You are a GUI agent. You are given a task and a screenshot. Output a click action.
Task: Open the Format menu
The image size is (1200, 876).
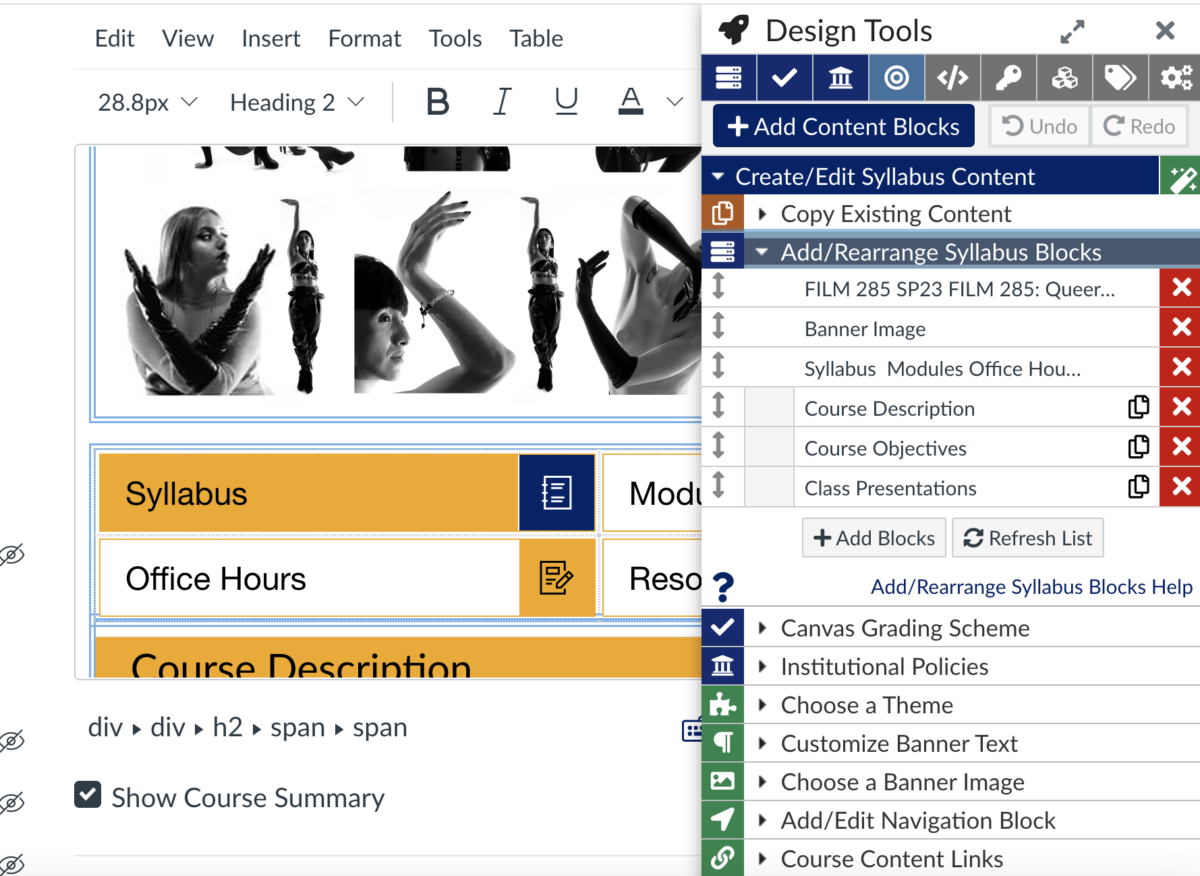(364, 38)
